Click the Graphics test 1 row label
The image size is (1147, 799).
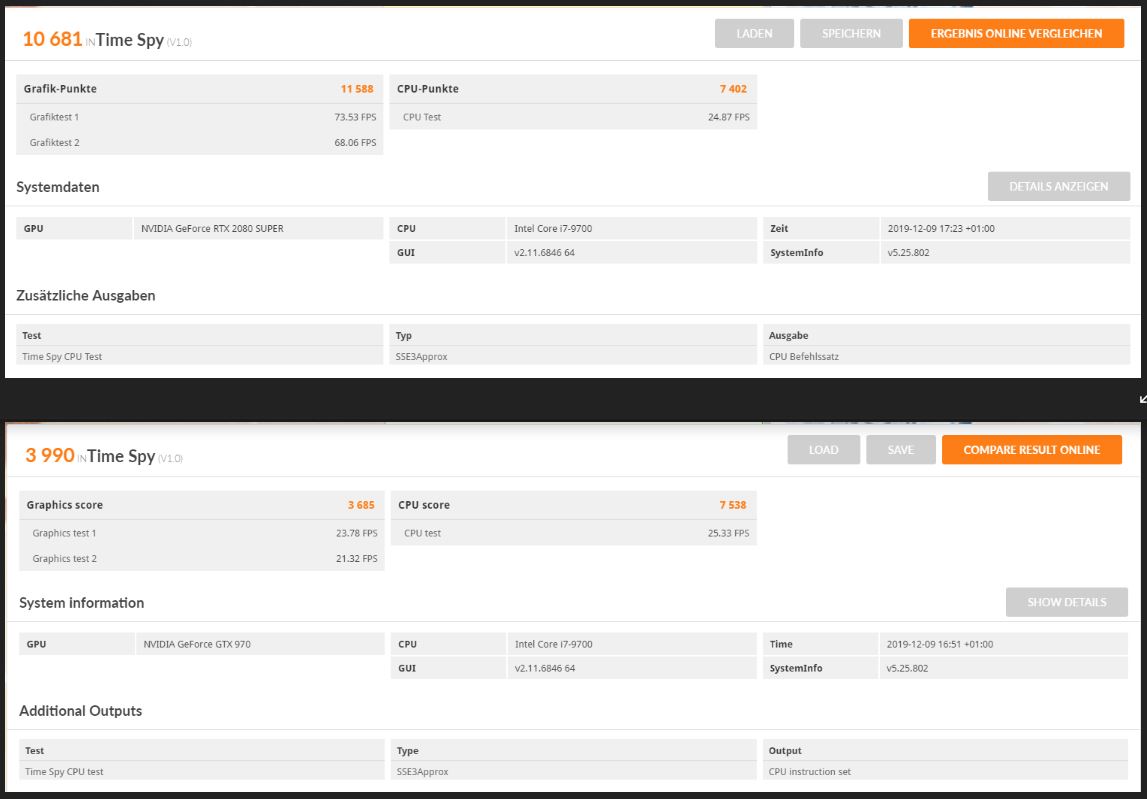(x=64, y=533)
